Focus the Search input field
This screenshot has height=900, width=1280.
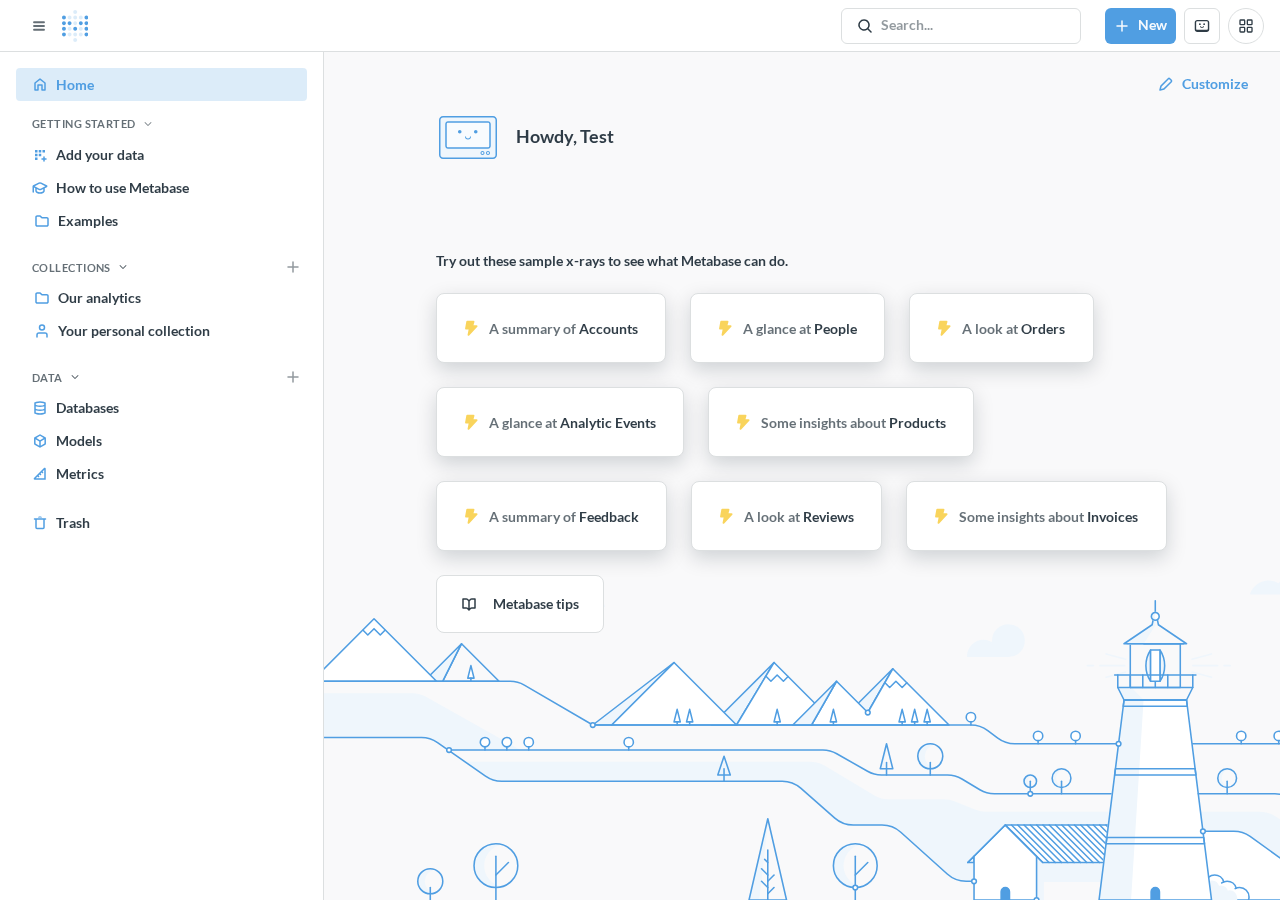tap(961, 26)
